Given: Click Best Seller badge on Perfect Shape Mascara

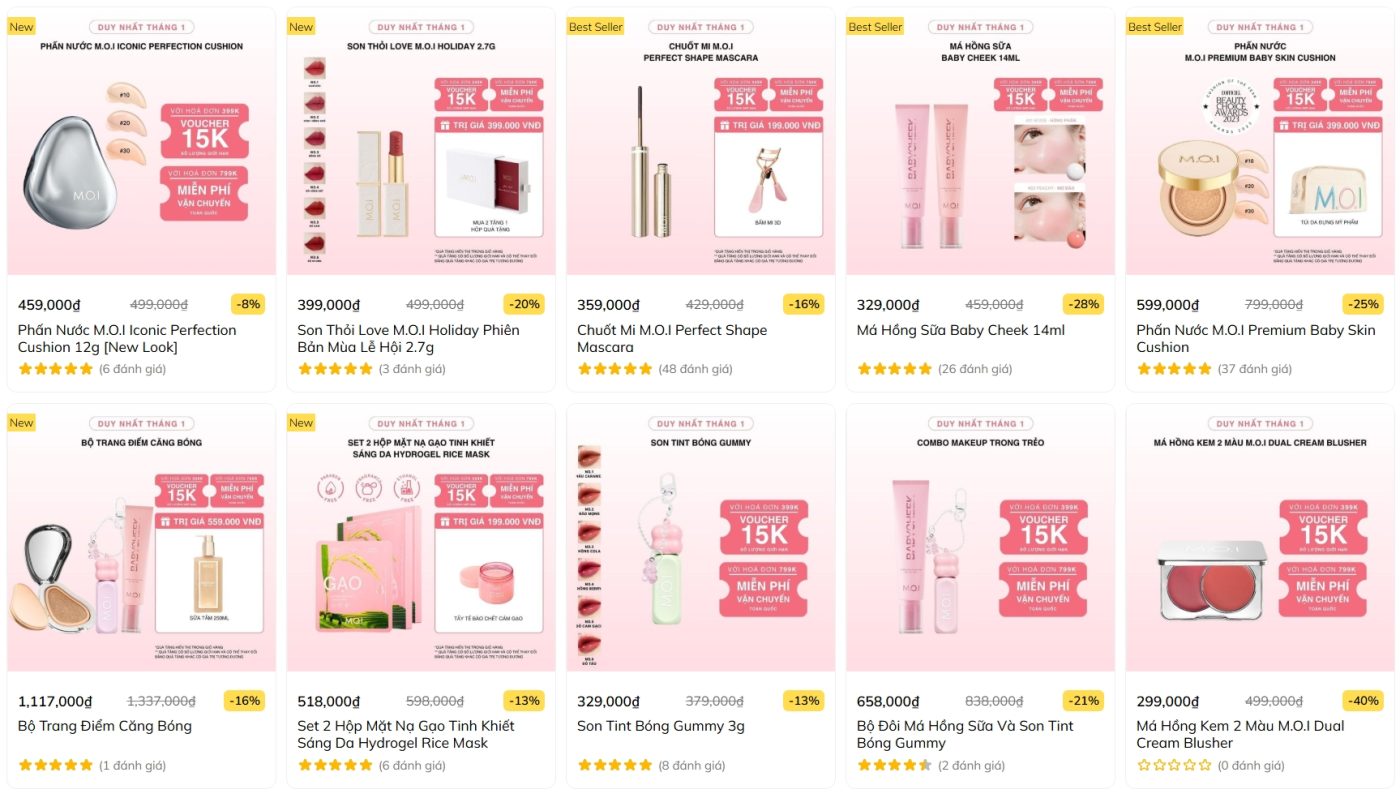Looking at the screenshot, I should [x=595, y=27].
